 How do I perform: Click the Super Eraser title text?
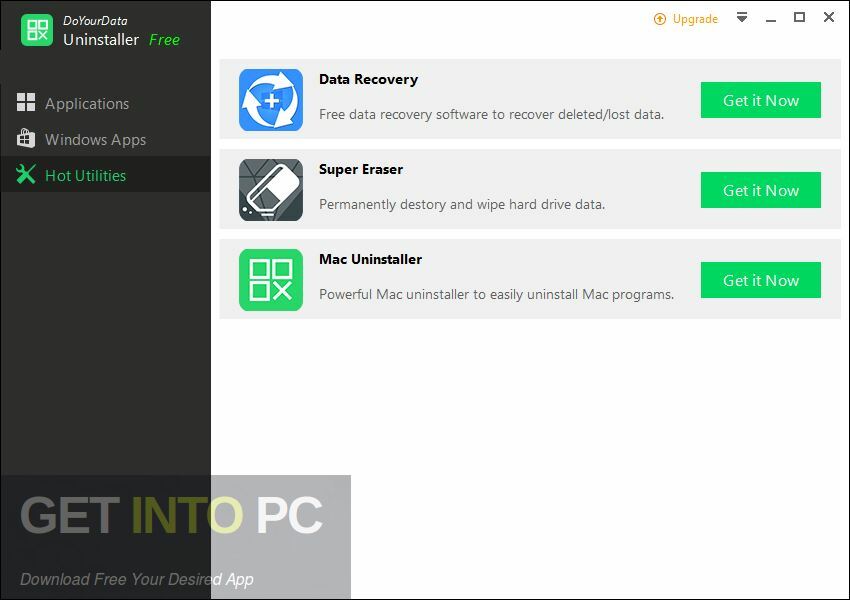coord(361,169)
